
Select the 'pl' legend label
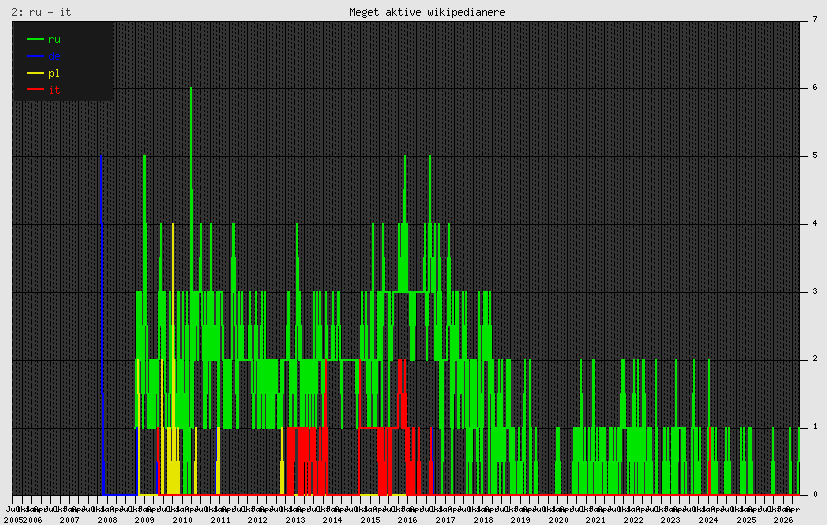[x=54, y=73]
